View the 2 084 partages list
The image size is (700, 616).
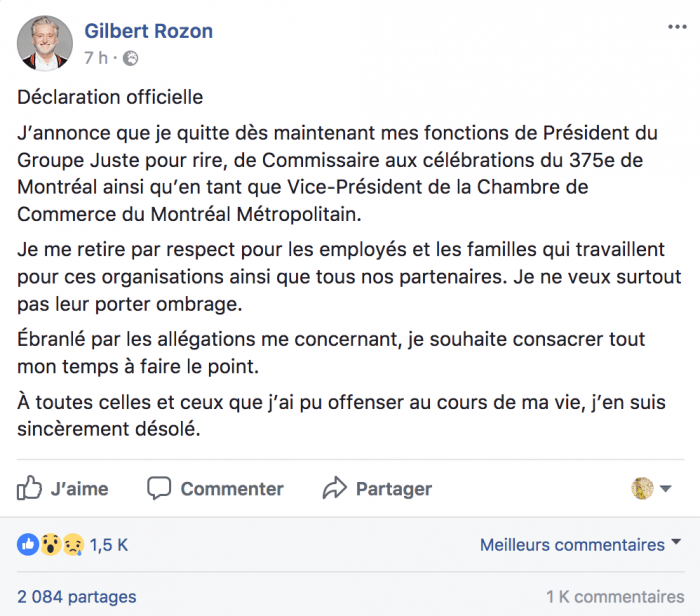coord(77,597)
